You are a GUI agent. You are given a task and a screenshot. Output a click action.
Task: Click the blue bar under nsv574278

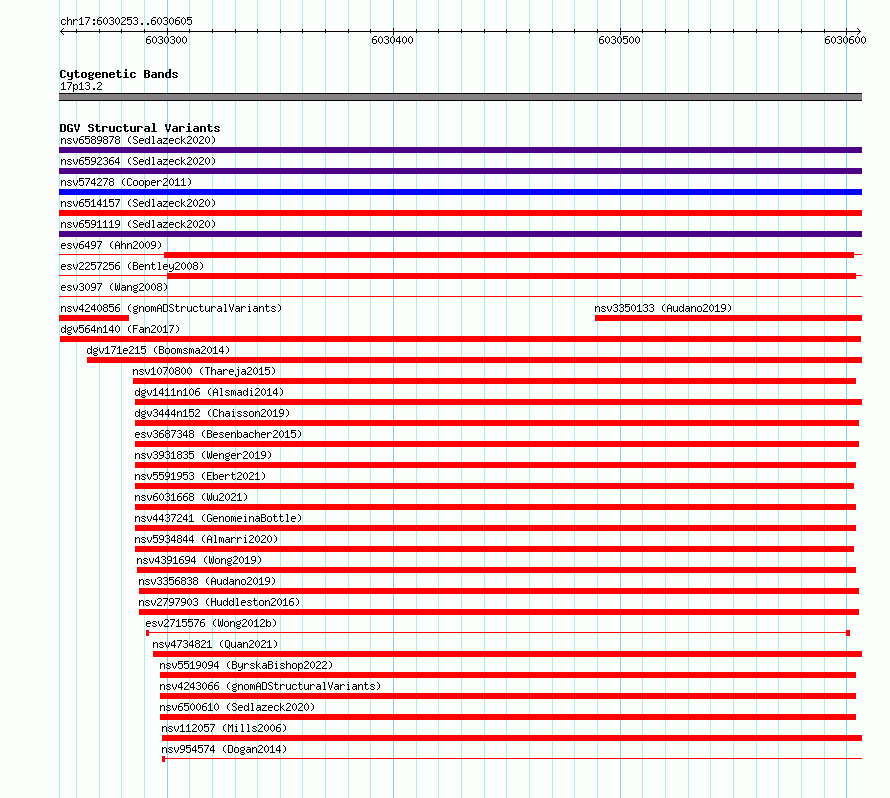click(x=460, y=192)
